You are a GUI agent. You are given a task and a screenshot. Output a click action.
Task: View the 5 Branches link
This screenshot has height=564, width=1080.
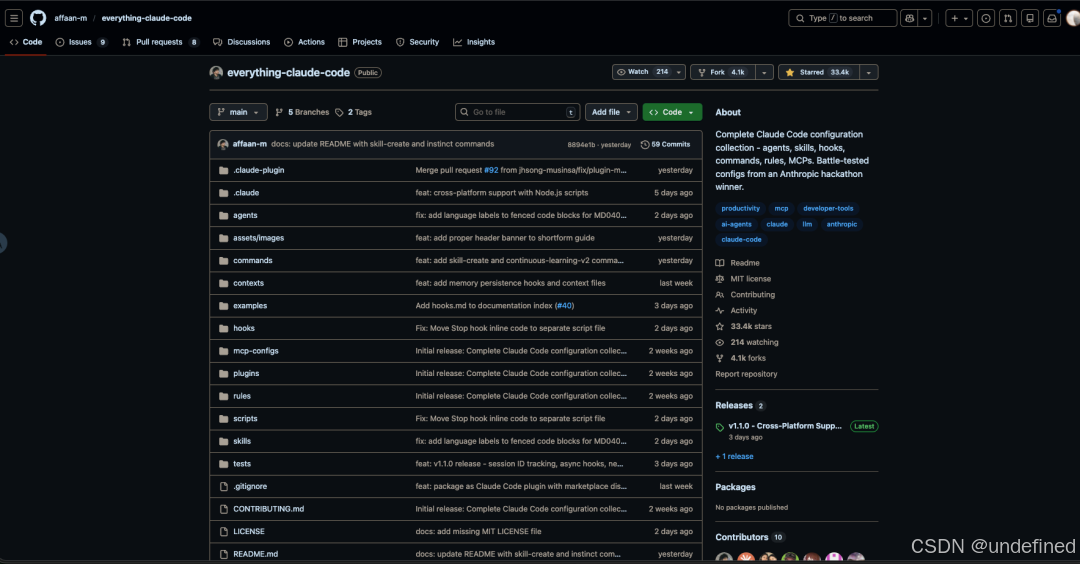click(302, 112)
